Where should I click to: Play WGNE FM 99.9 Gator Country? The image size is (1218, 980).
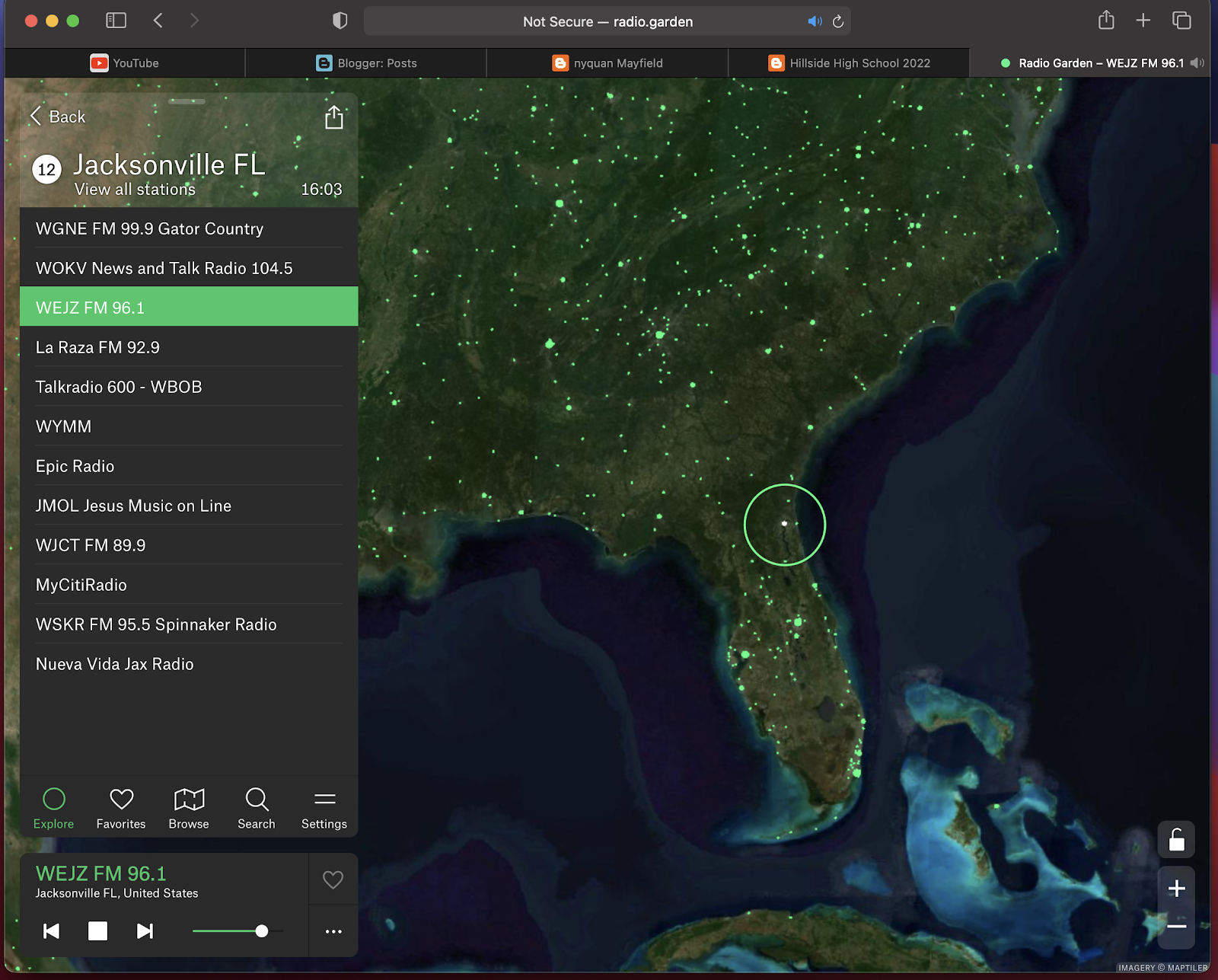click(x=189, y=228)
